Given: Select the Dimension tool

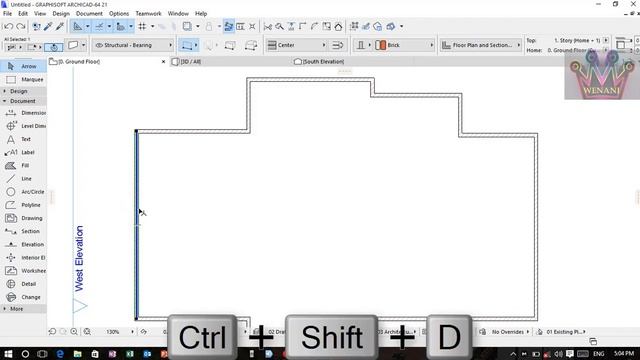Looking at the screenshot, I should click(24, 113).
